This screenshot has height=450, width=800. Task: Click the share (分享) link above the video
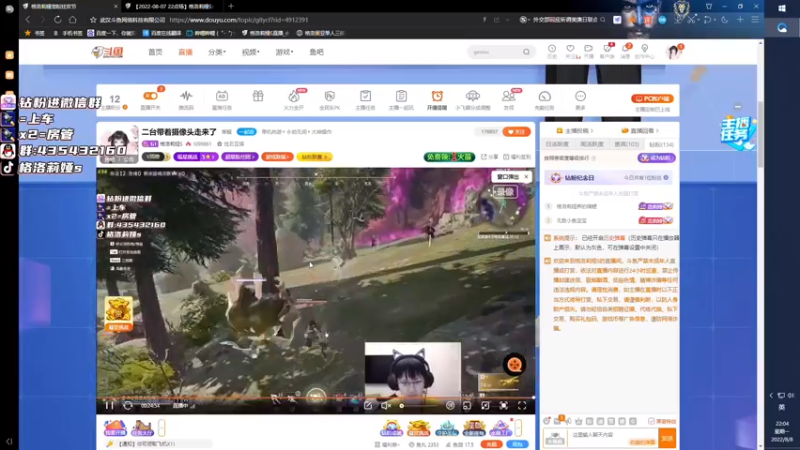[490, 157]
